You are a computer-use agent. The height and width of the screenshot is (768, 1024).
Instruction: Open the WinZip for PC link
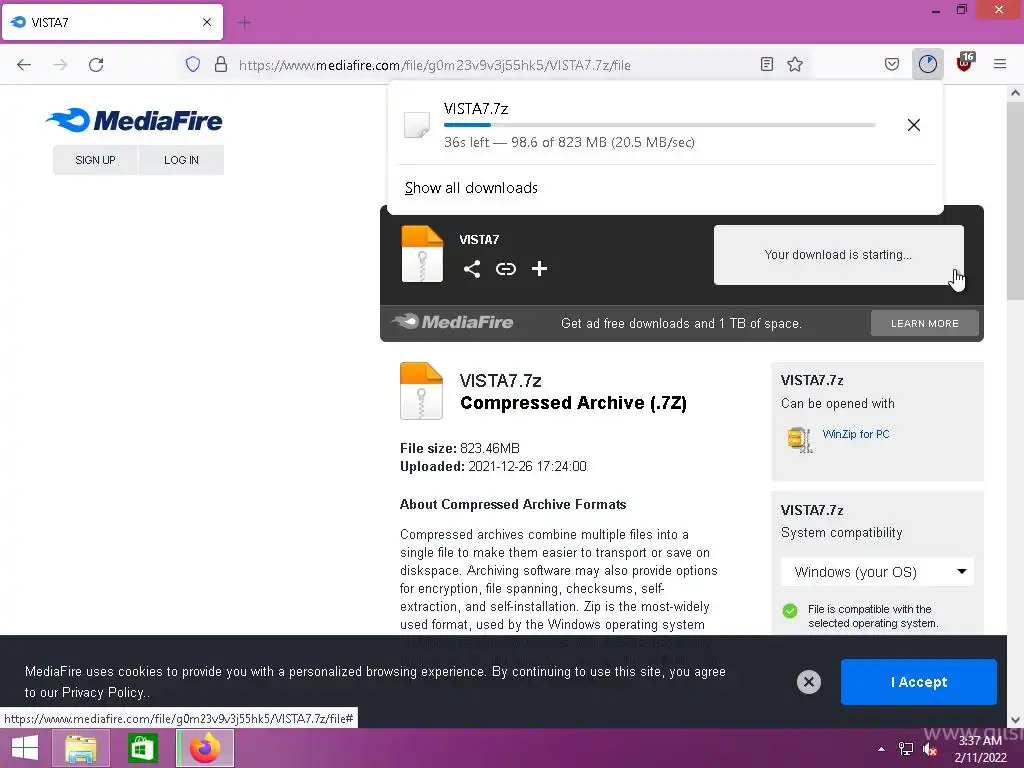(x=856, y=434)
